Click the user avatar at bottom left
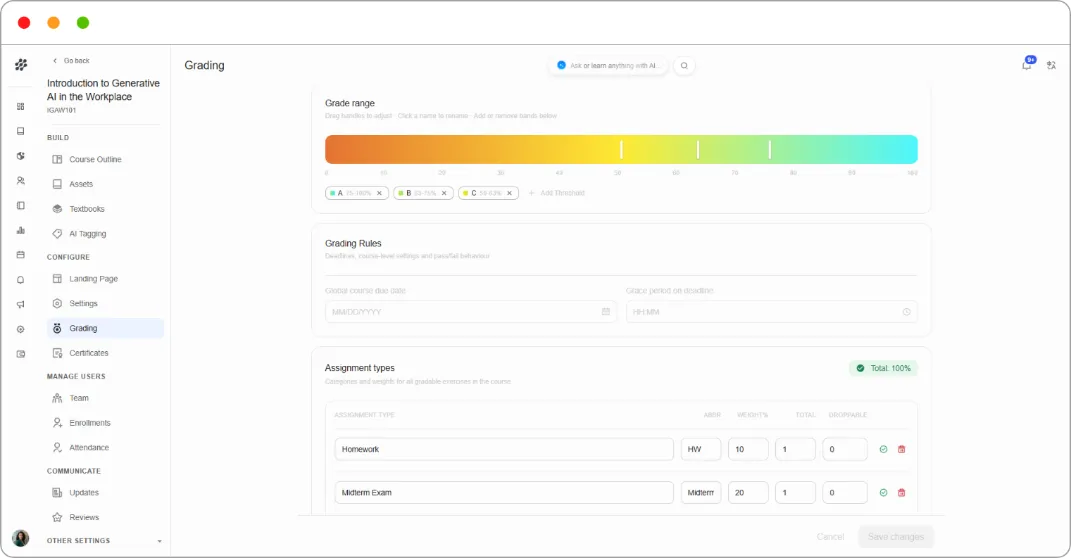The height and width of the screenshot is (558, 1071). click(x=20, y=538)
